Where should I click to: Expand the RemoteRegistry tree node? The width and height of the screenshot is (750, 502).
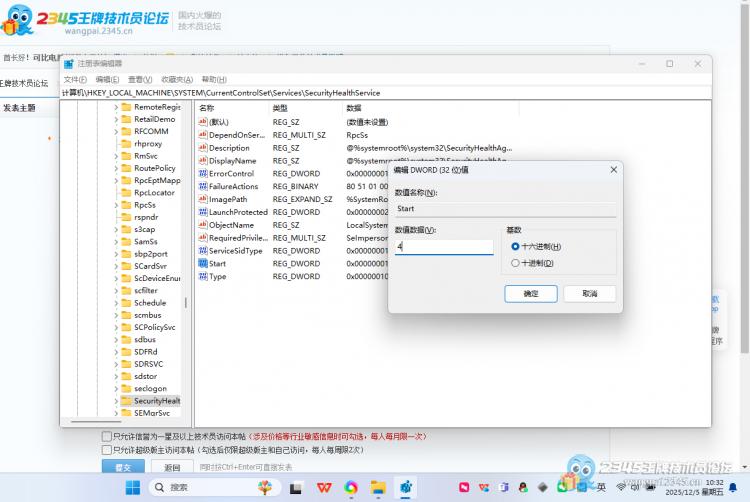pyautogui.click(x=116, y=107)
